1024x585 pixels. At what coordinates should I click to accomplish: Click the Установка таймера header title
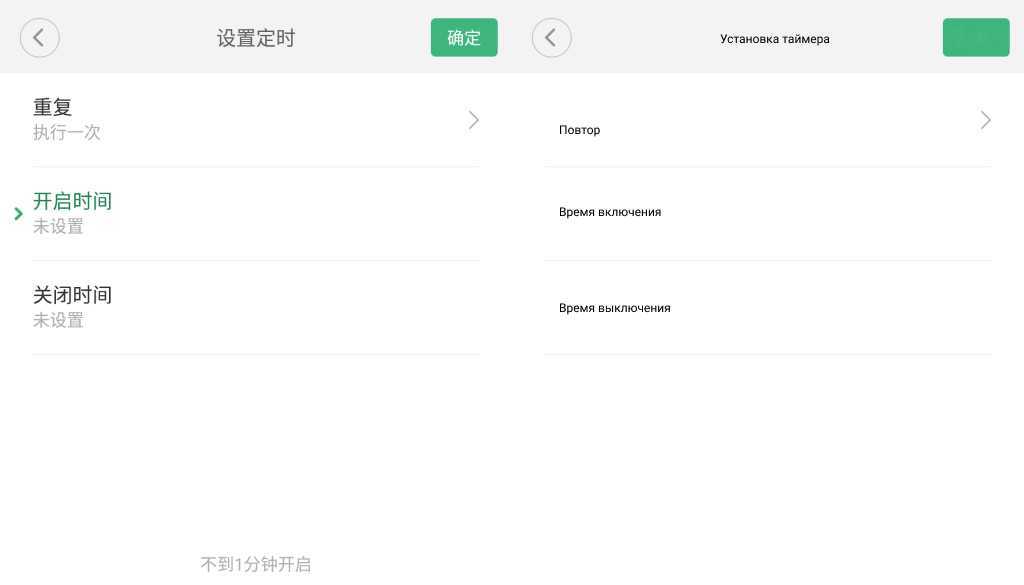click(775, 39)
